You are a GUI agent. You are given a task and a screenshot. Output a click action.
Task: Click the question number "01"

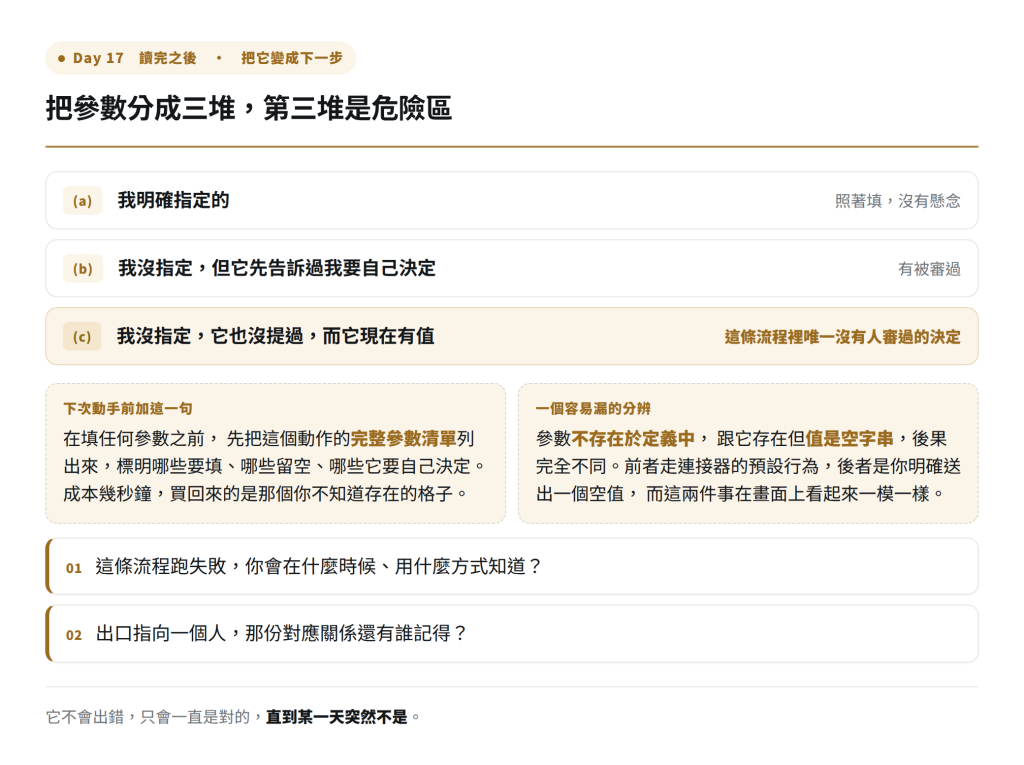click(x=74, y=568)
